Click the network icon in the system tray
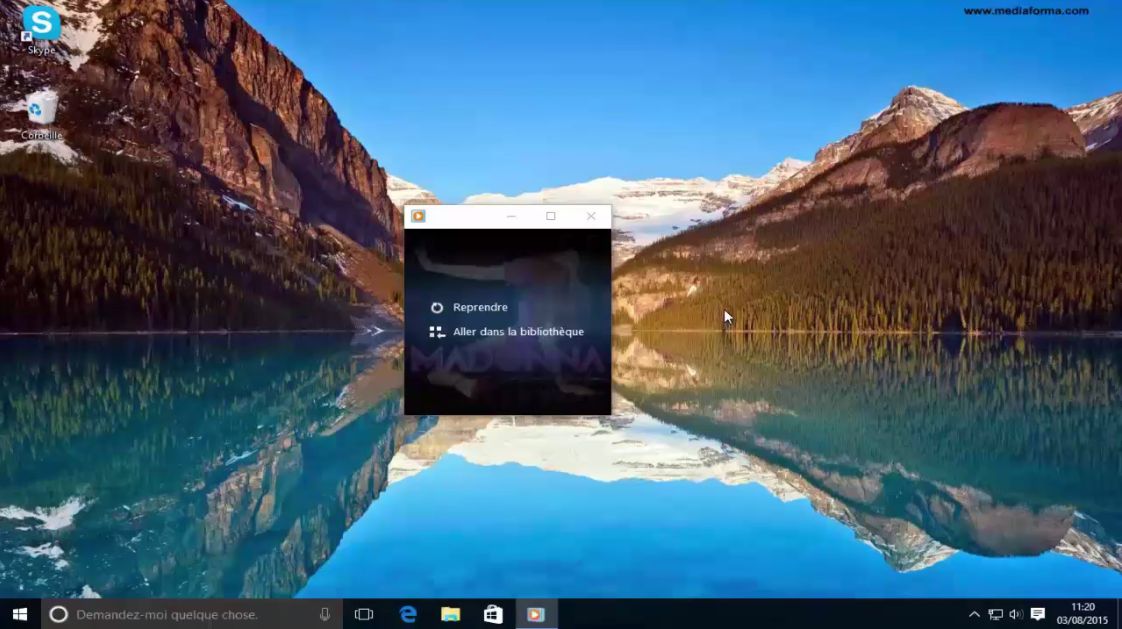The height and width of the screenshot is (629, 1122). click(x=996, y=614)
